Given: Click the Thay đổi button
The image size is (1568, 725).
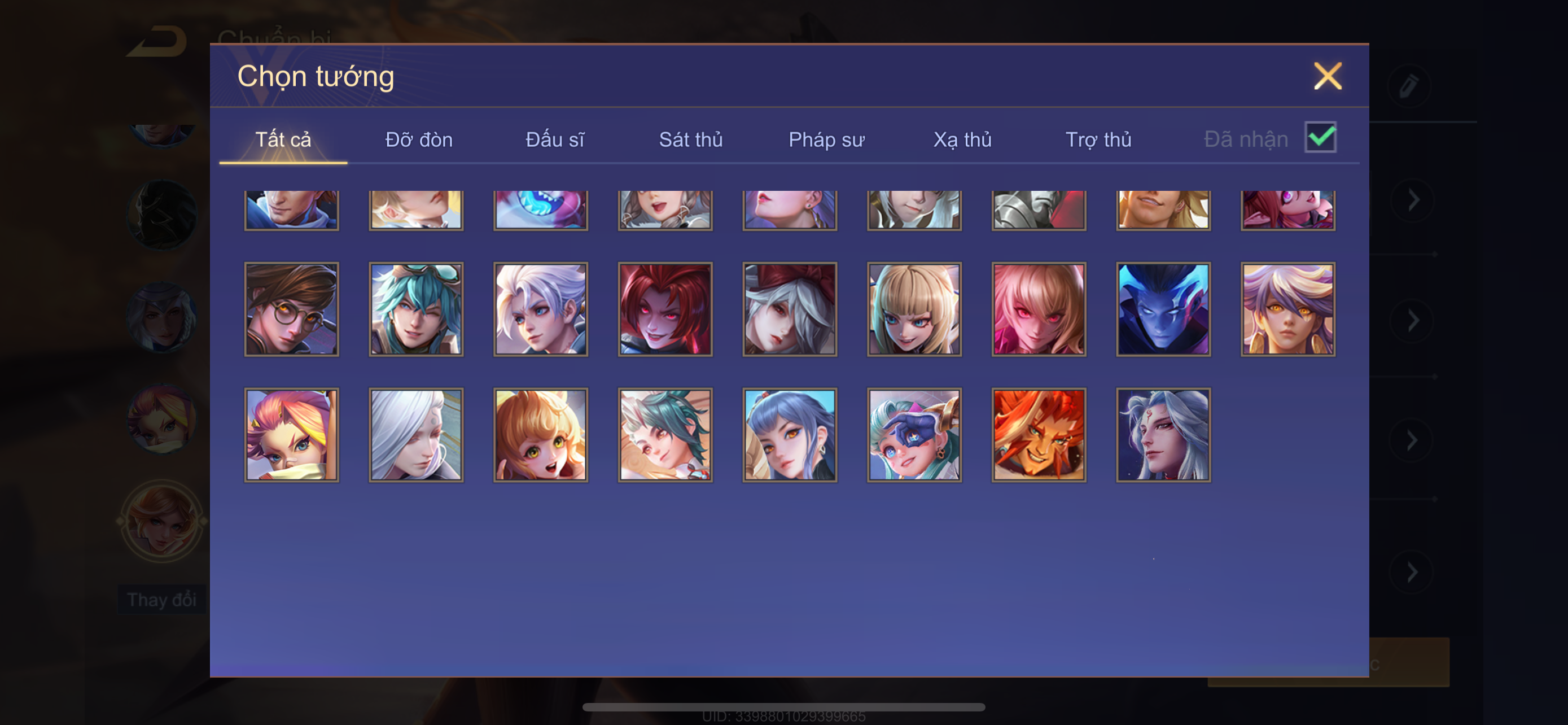Looking at the screenshot, I should [161, 600].
